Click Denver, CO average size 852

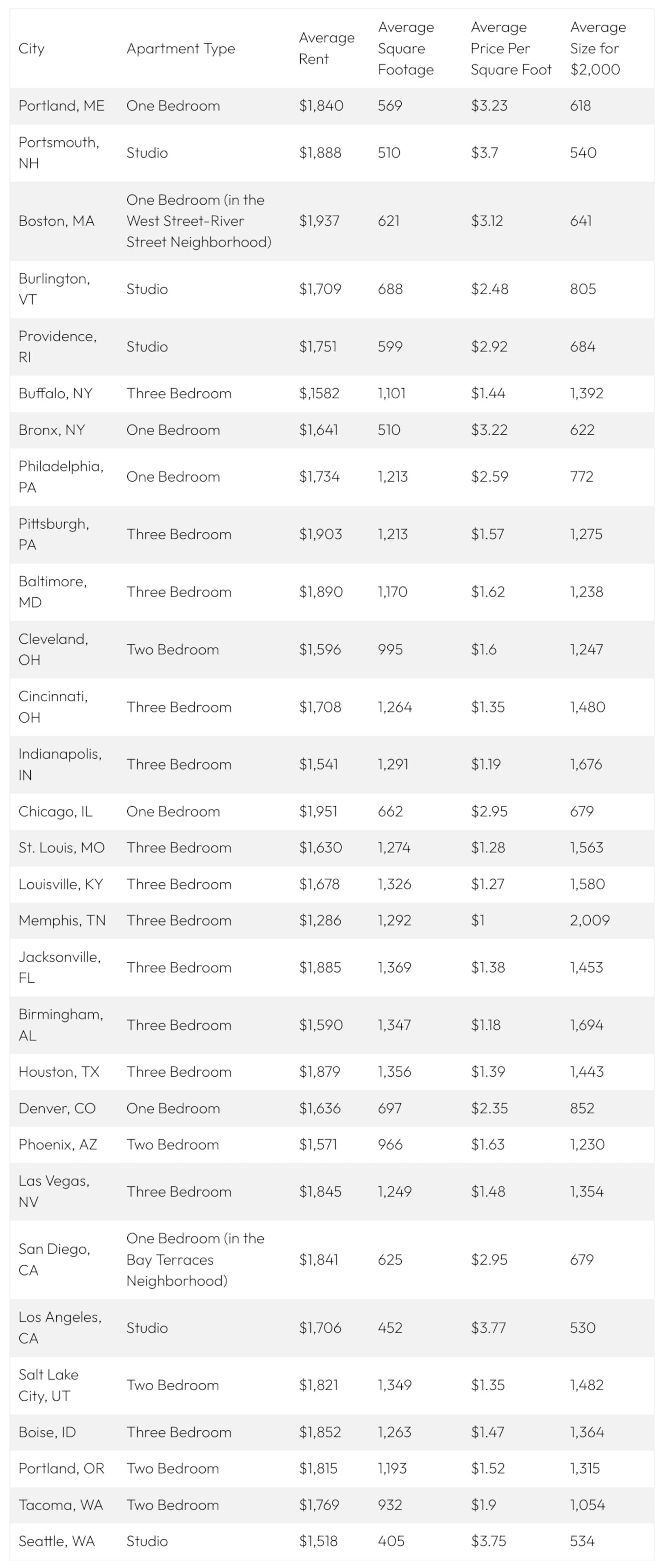[582, 1108]
